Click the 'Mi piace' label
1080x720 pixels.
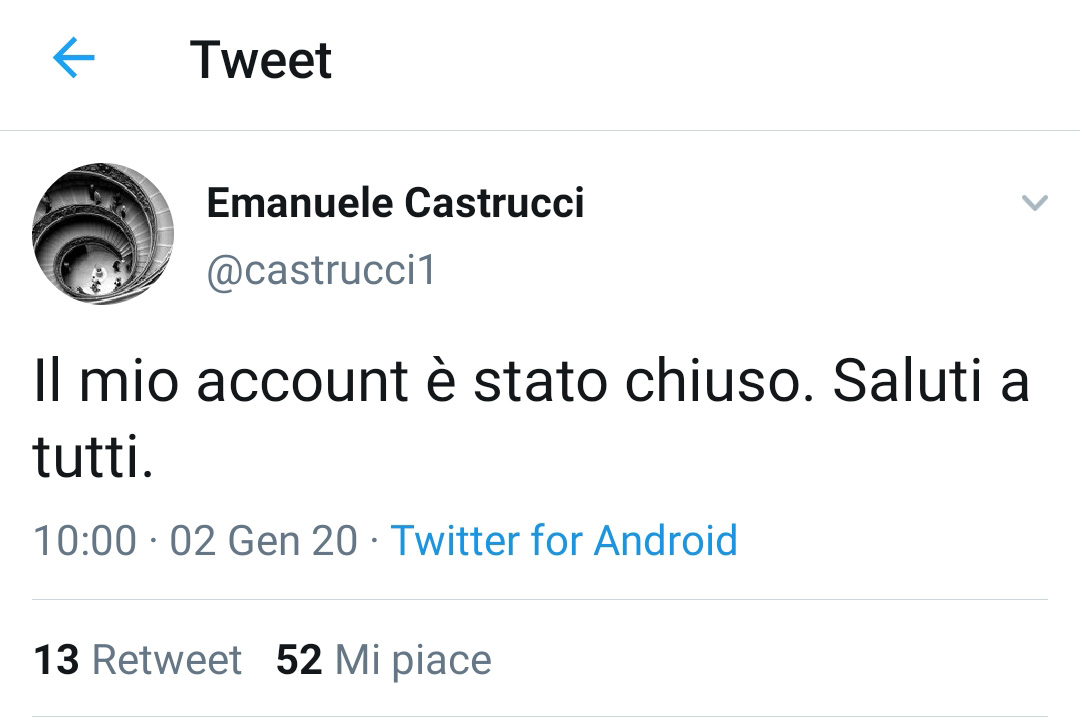pos(413,661)
